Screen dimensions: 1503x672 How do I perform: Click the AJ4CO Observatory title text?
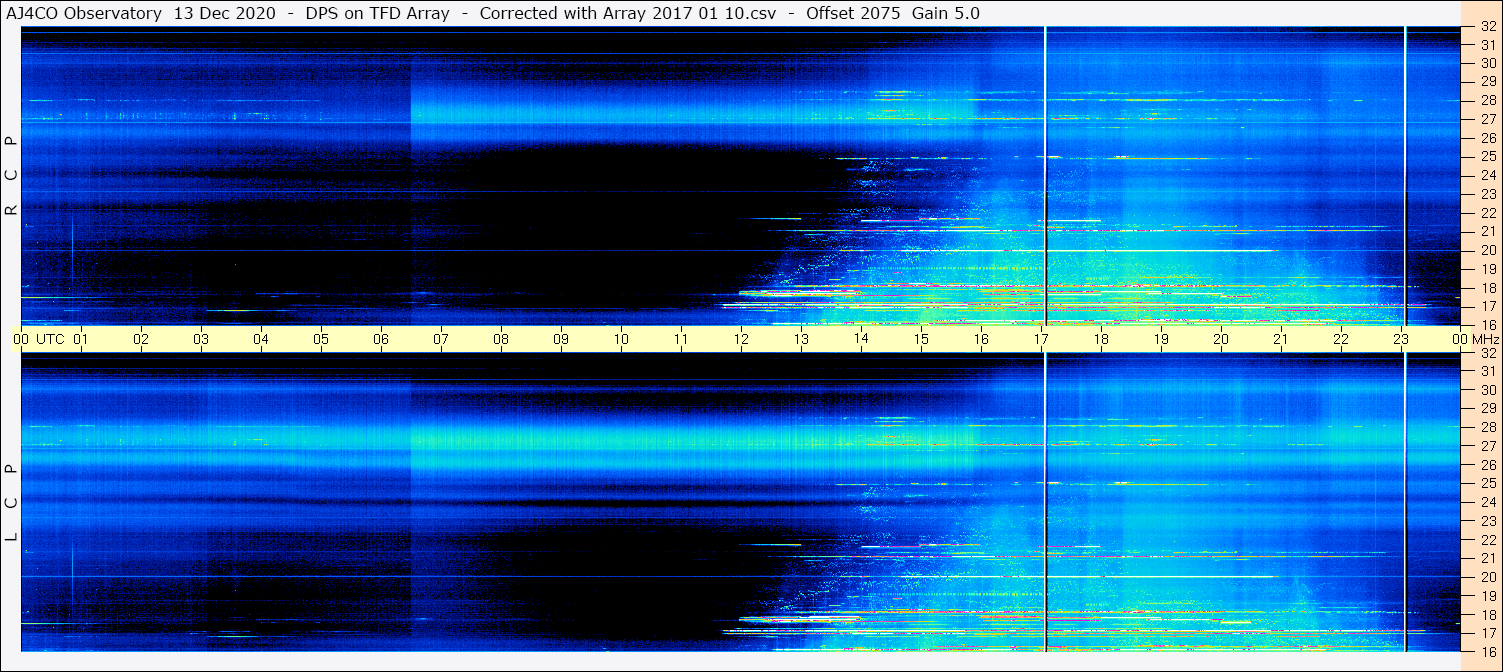pos(84,13)
